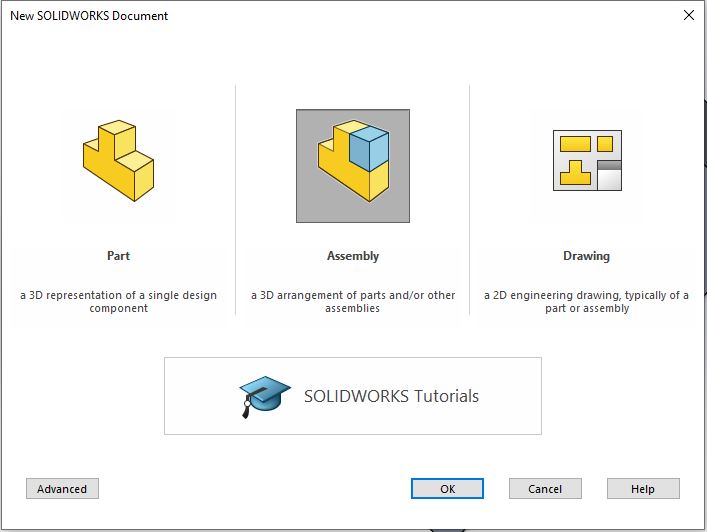The width and height of the screenshot is (707, 532).
Task: Confirm selection with the OK button
Action: pyautogui.click(x=447, y=489)
